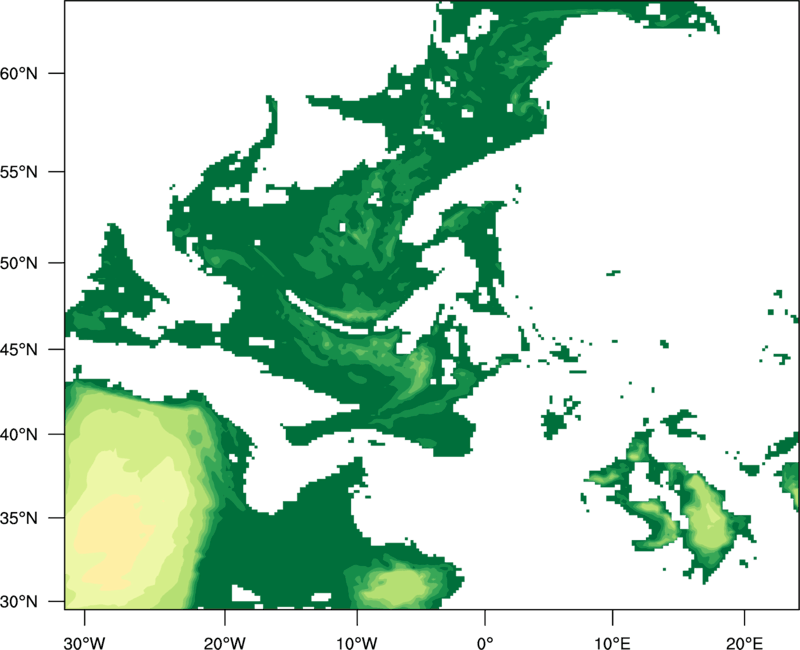Click the 0° longitude label
The width and height of the screenshot is (800, 650).
pos(485,643)
